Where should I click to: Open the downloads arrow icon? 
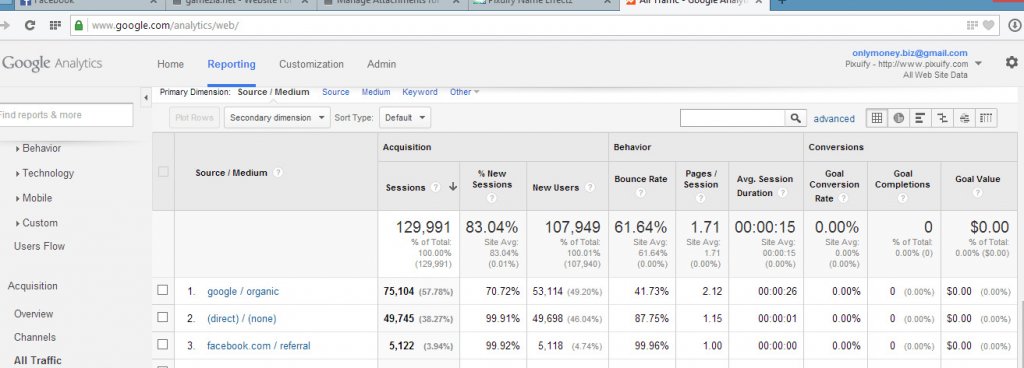tap(1014, 25)
